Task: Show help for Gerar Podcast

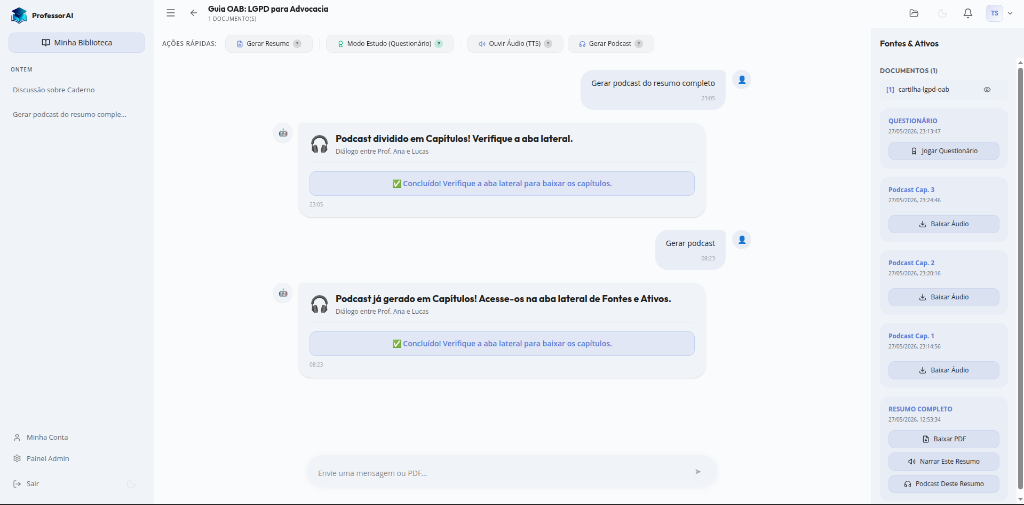Action: pyautogui.click(x=639, y=44)
